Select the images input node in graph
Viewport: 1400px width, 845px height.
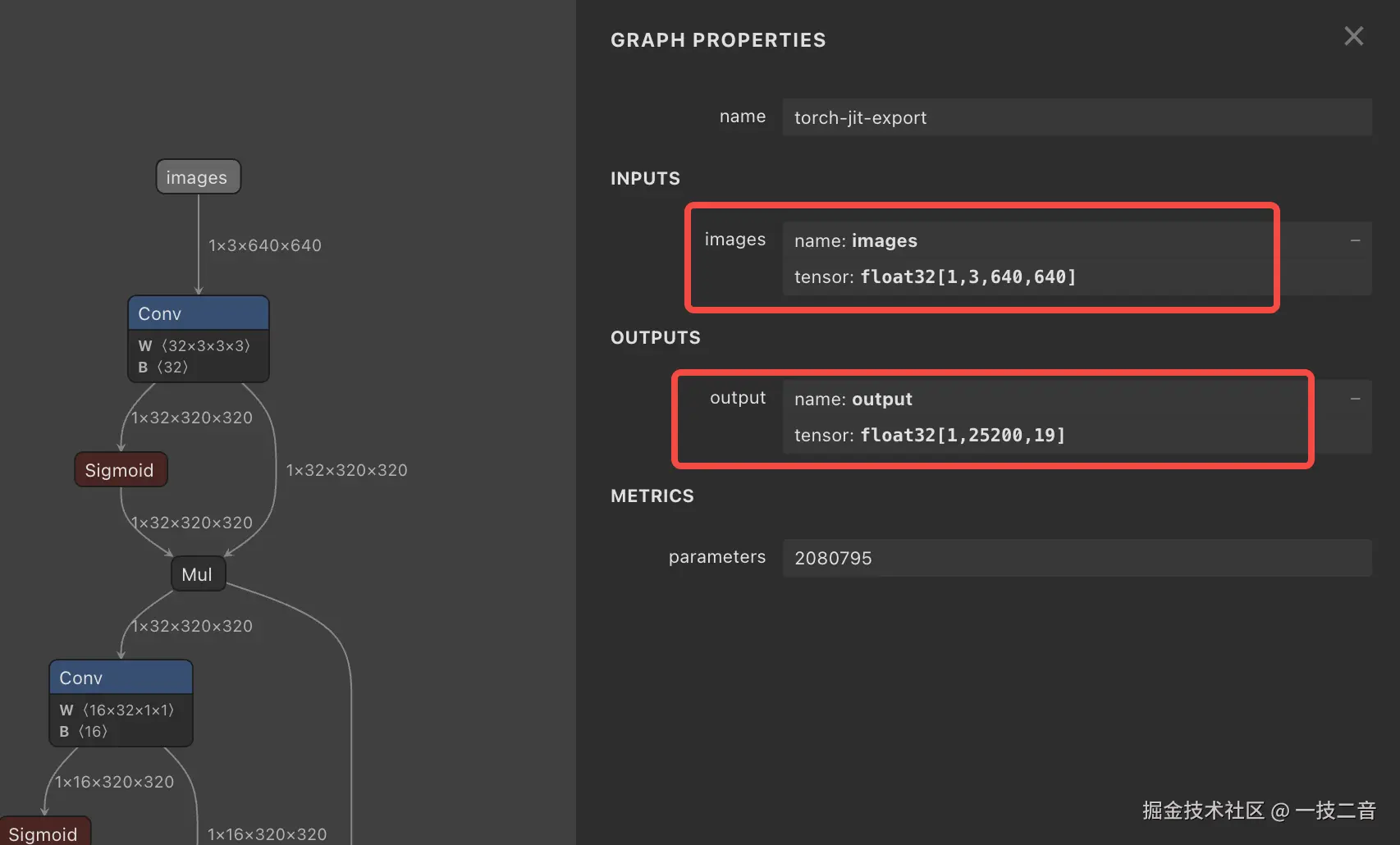198,177
